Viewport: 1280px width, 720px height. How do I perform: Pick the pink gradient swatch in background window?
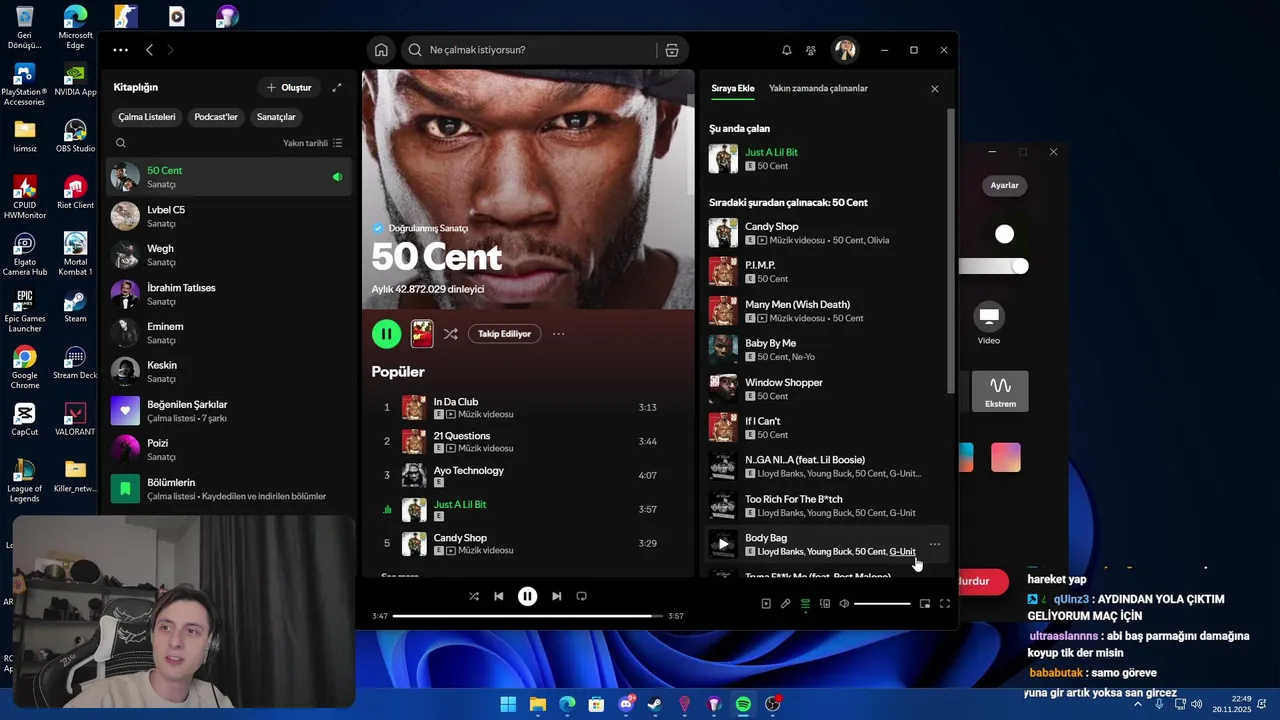(x=1006, y=457)
